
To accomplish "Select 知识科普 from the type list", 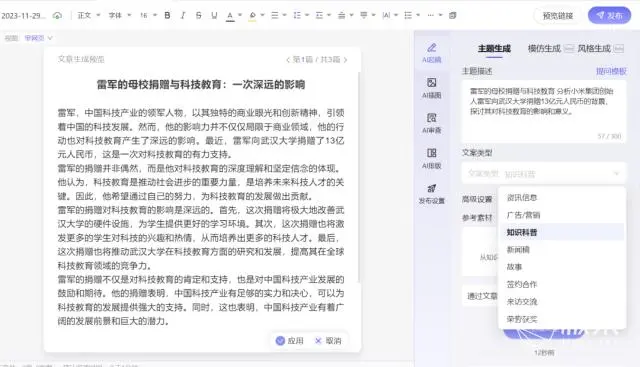I will click(x=562, y=232).
